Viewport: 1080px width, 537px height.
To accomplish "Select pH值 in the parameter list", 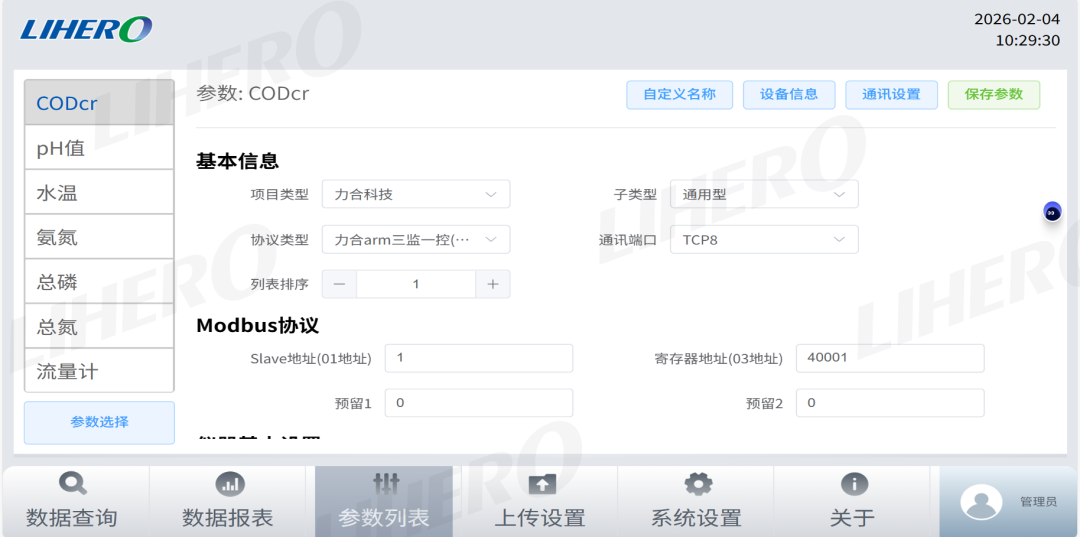I will tap(99, 148).
